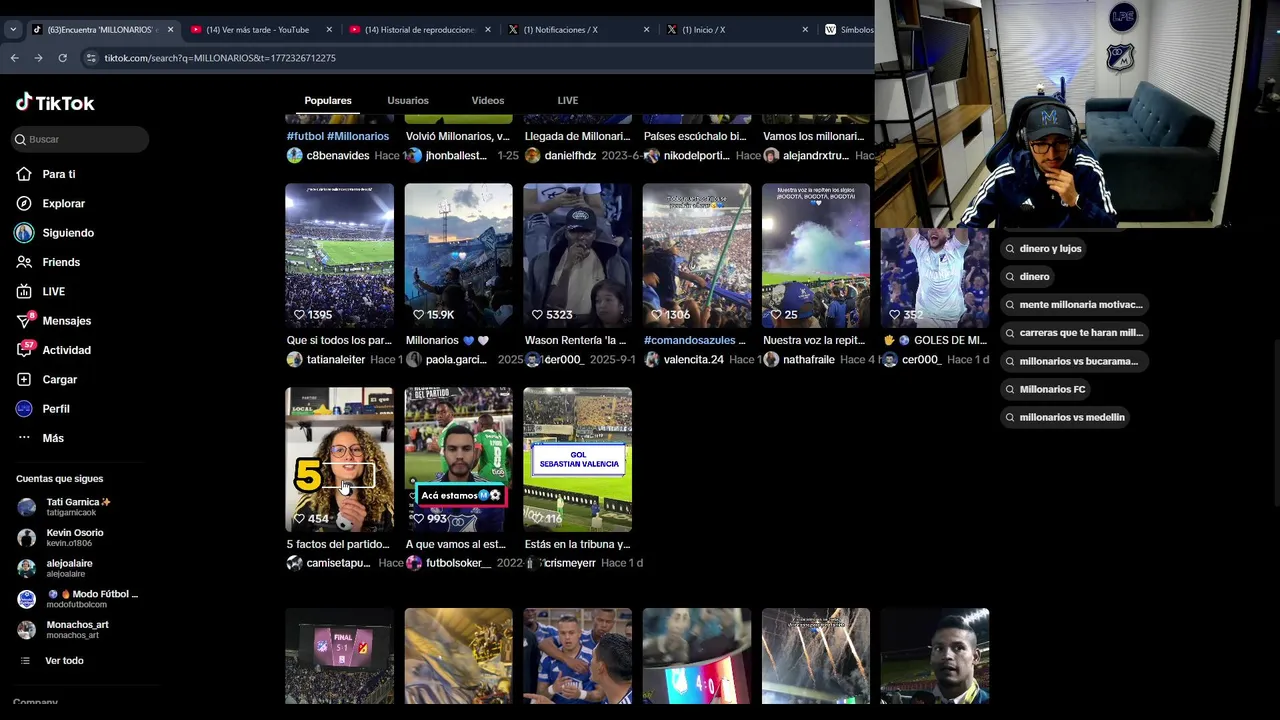Open Actividad notifications icon
The height and width of the screenshot is (720, 1280).
pyautogui.click(x=24, y=350)
